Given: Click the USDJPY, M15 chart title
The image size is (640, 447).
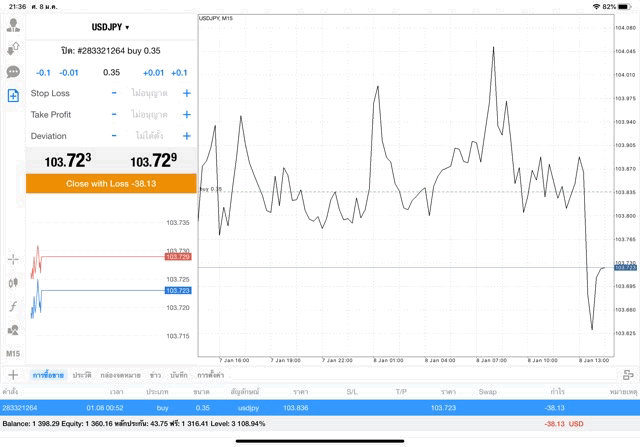Looking at the screenshot, I should click(216, 18).
